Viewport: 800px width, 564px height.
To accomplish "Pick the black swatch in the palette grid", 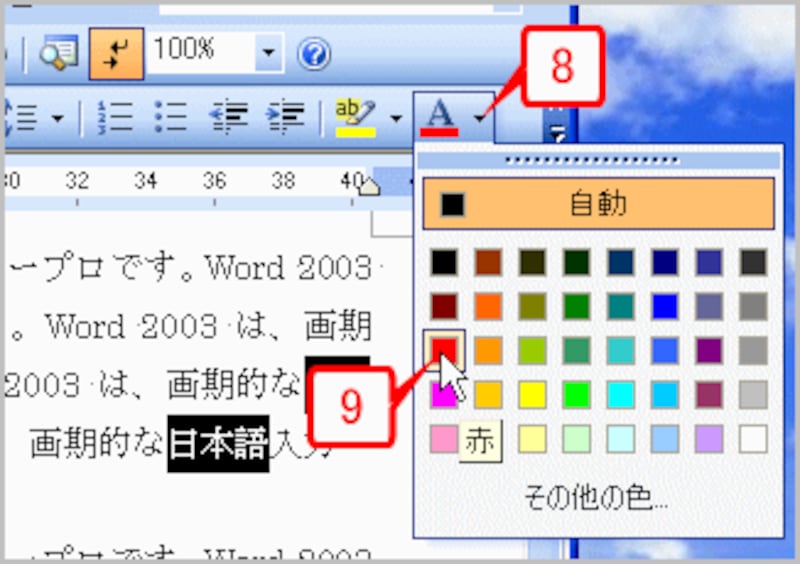I will [443, 262].
